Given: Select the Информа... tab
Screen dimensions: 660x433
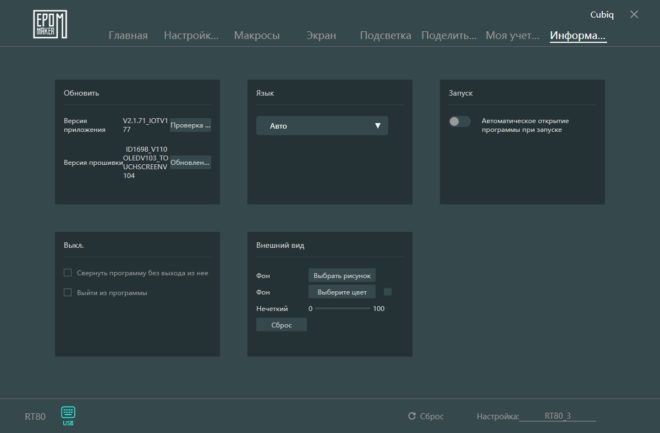Looking at the screenshot, I should tap(578, 35).
